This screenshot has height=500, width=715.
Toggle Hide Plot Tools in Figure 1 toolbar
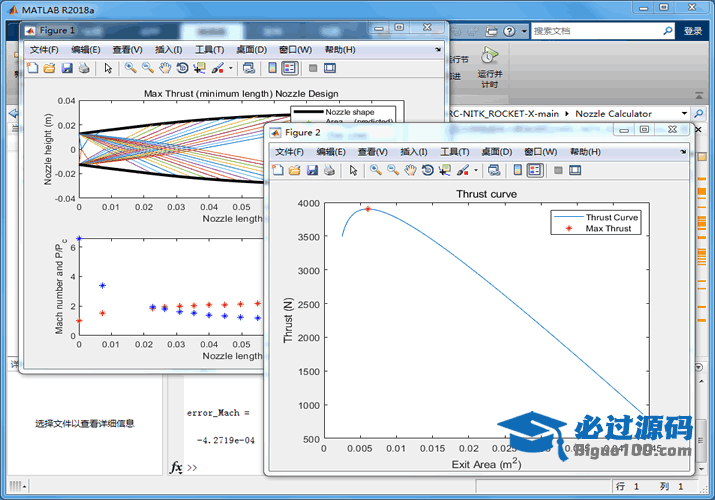313,68
